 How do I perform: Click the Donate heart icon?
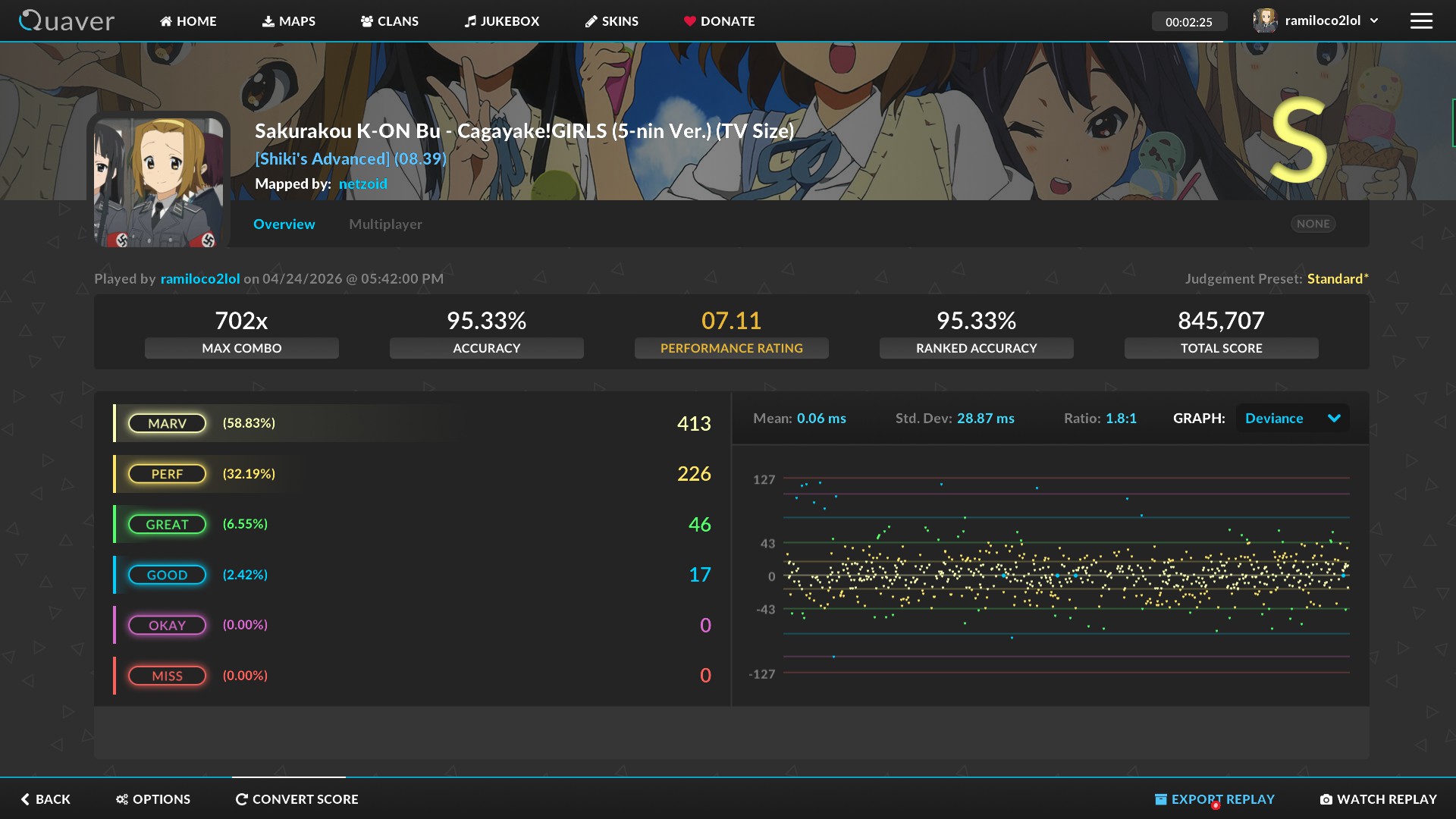pos(689,21)
